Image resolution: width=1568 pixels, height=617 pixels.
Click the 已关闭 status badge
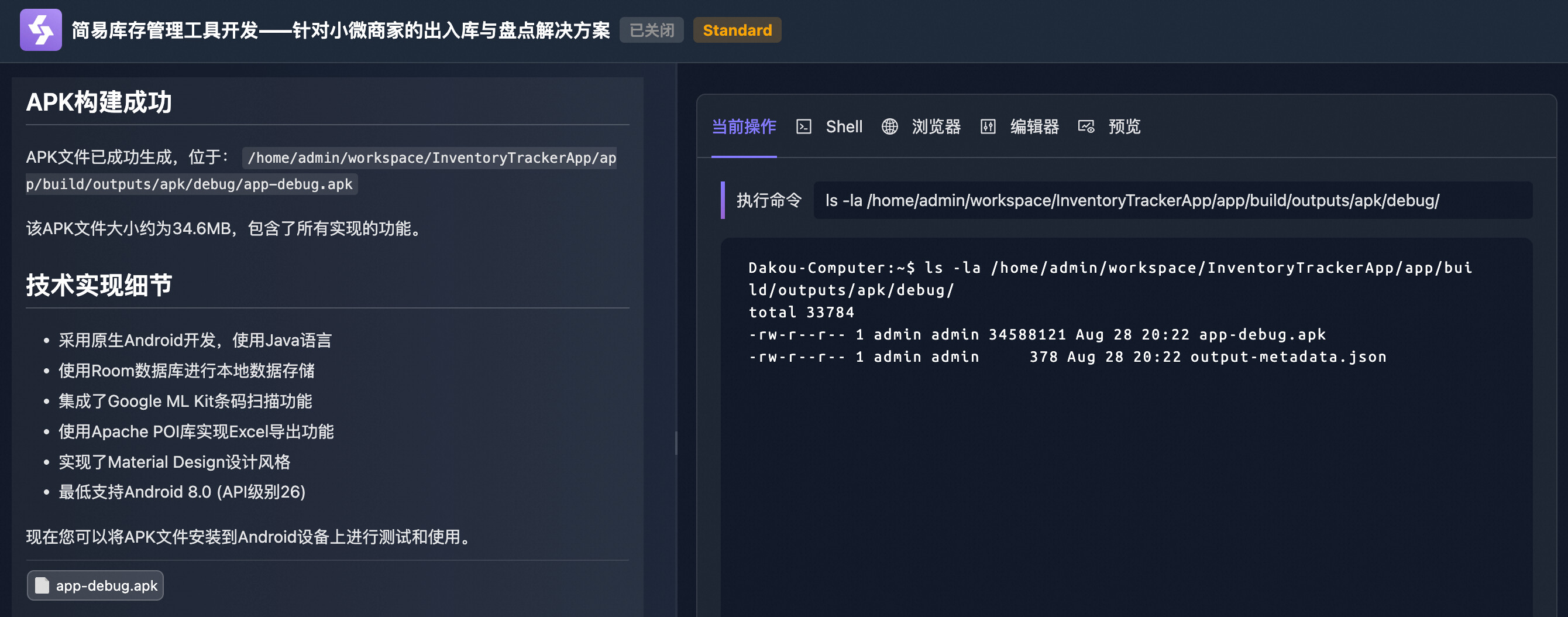click(x=651, y=30)
